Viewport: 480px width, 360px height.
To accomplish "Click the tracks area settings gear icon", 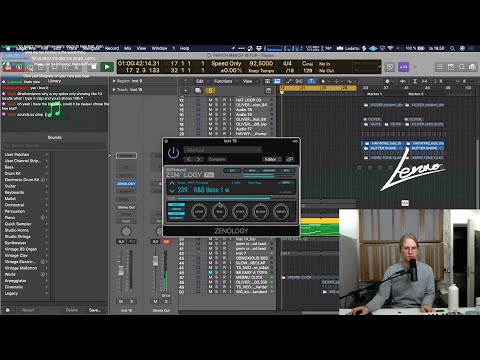I will [x=388, y=81].
